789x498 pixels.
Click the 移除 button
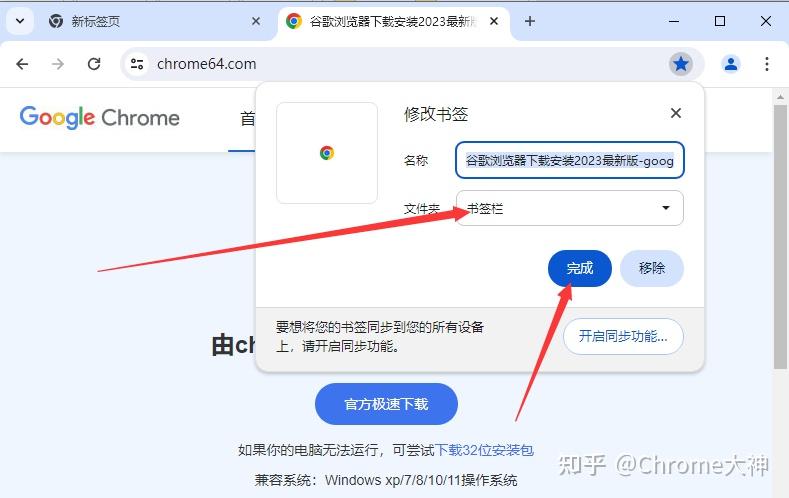coord(652,268)
